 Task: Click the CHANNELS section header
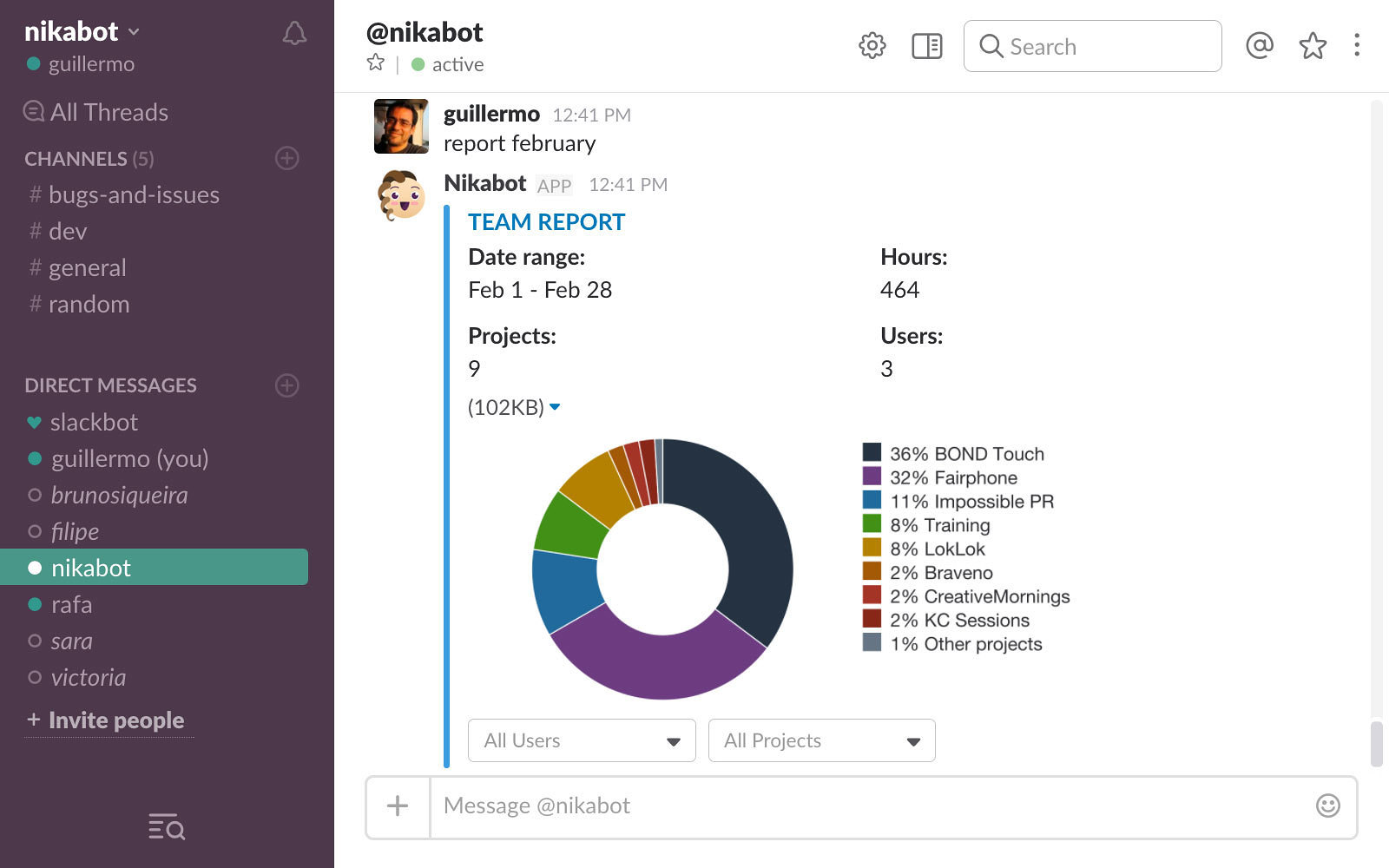tap(89, 159)
